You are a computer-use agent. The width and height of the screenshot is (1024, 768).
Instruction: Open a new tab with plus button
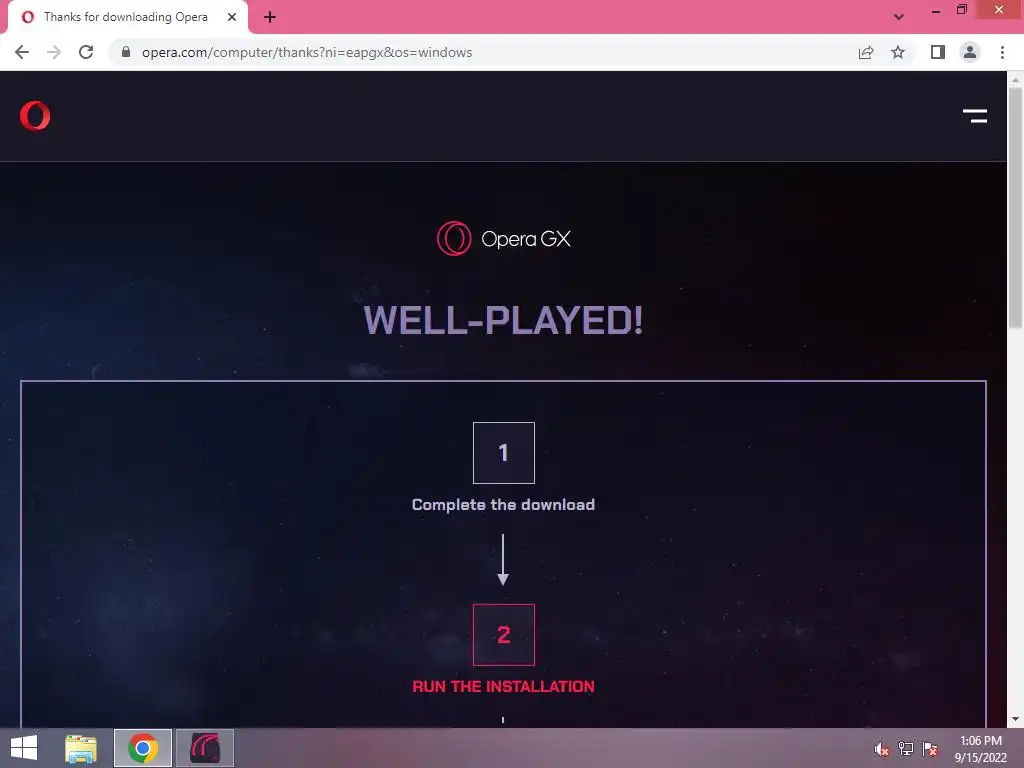[x=270, y=17]
